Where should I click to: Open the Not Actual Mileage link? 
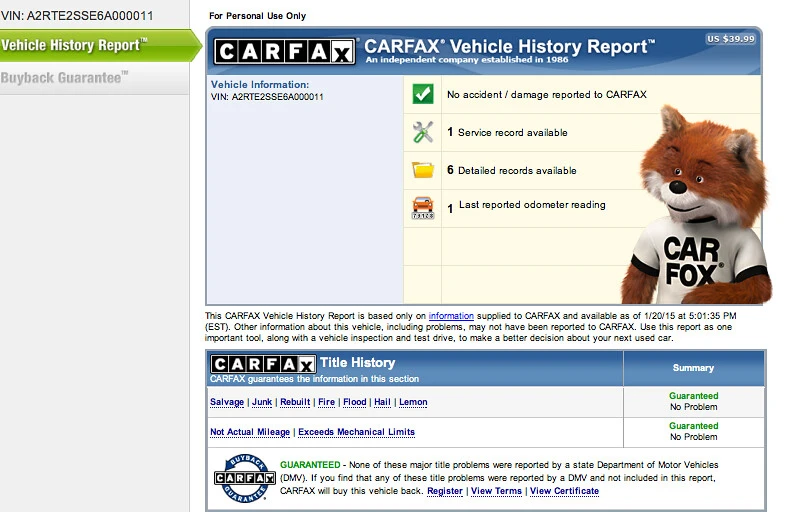[250, 432]
